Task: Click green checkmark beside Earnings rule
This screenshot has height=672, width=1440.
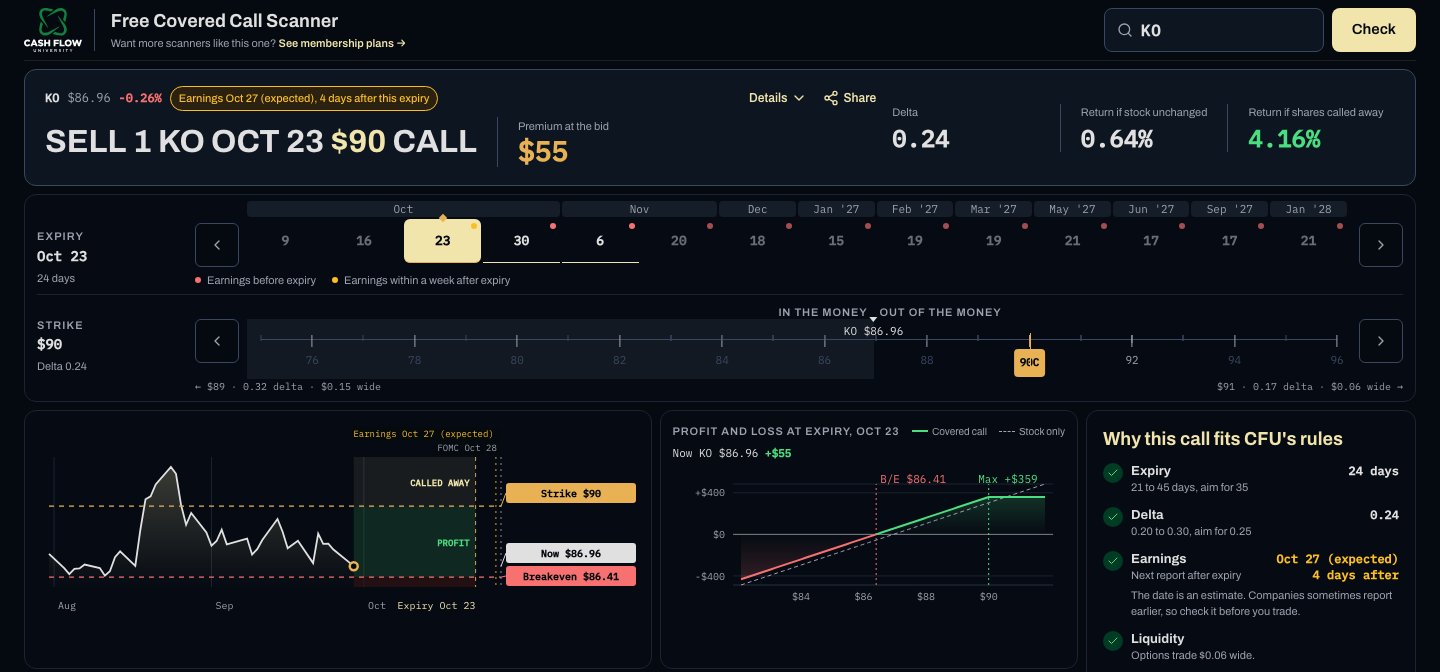Action: [1112, 561]
